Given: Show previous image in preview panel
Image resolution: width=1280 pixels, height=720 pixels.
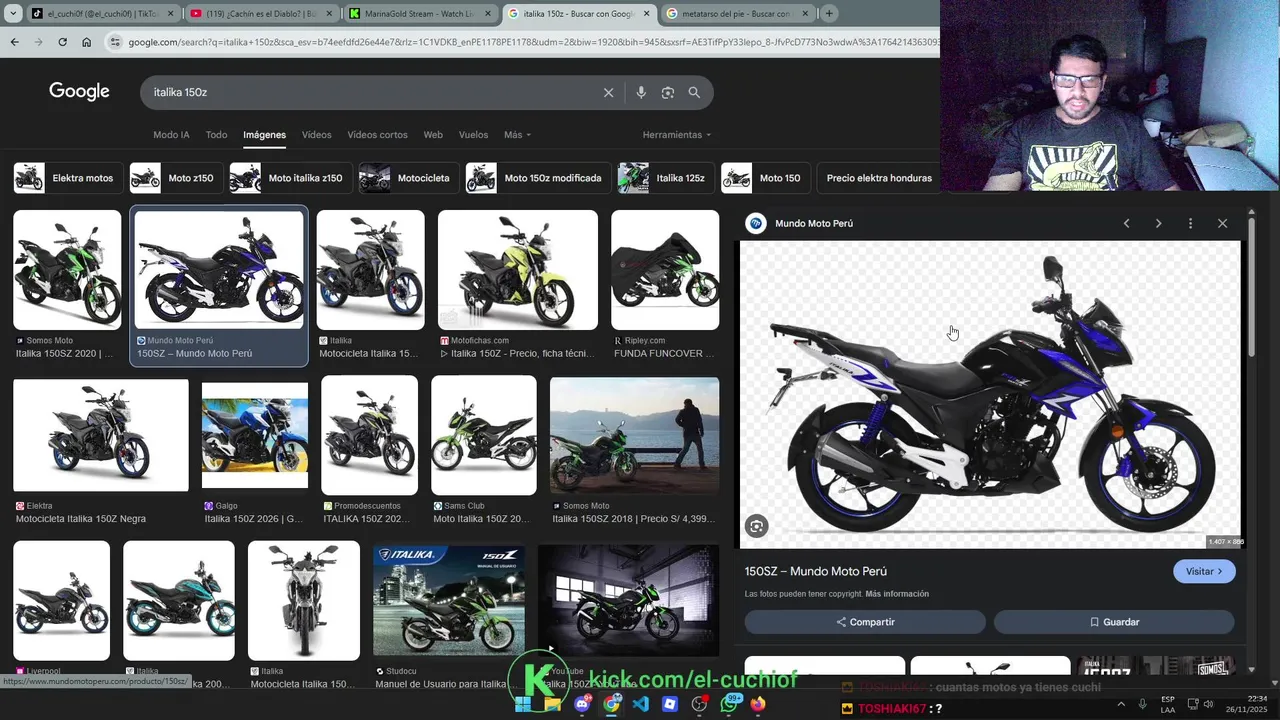Looking at the screenshot, I should (x=1126, y=223).
